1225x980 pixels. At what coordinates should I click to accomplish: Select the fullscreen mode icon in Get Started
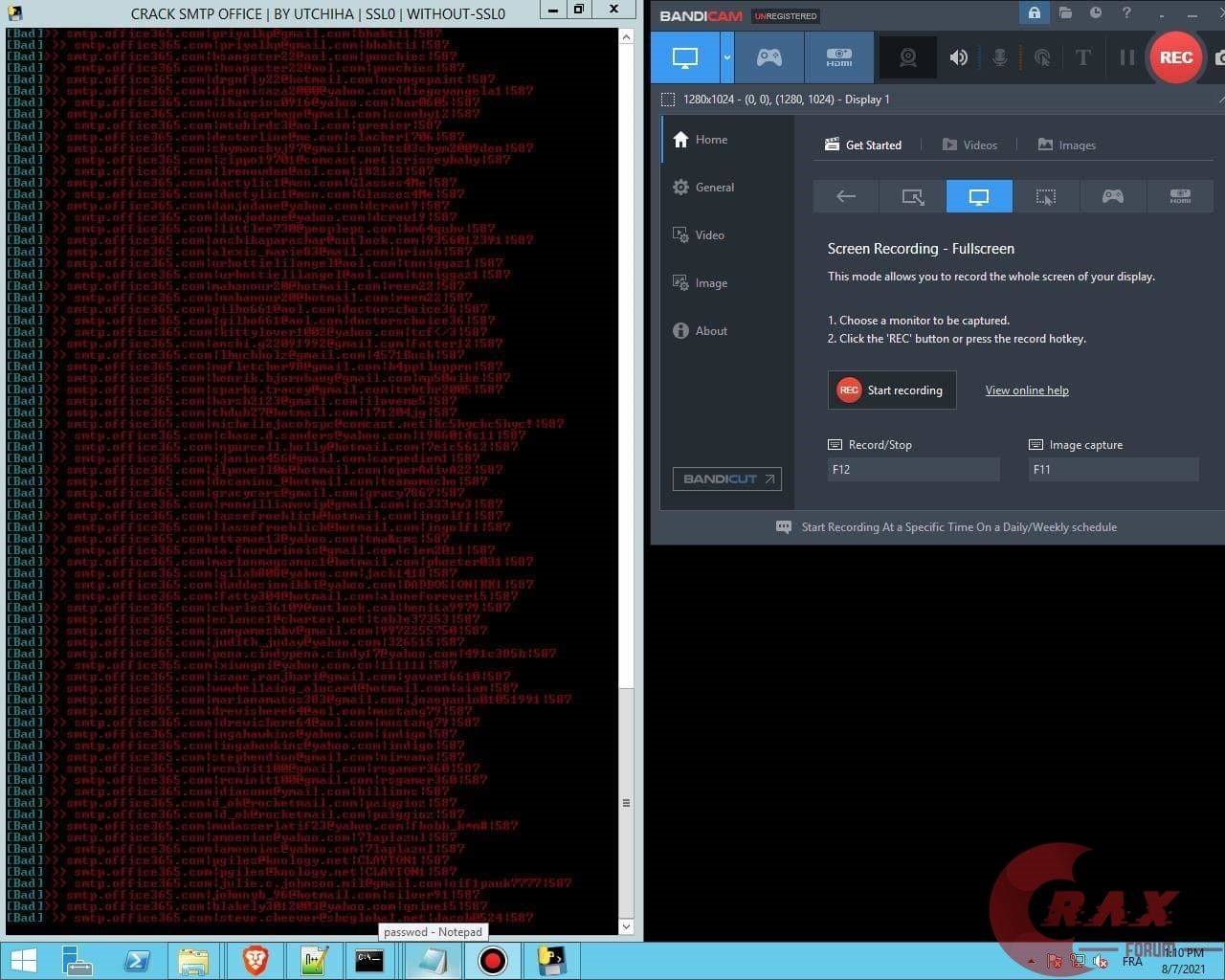pyautogui.click(x=979, y=196)
